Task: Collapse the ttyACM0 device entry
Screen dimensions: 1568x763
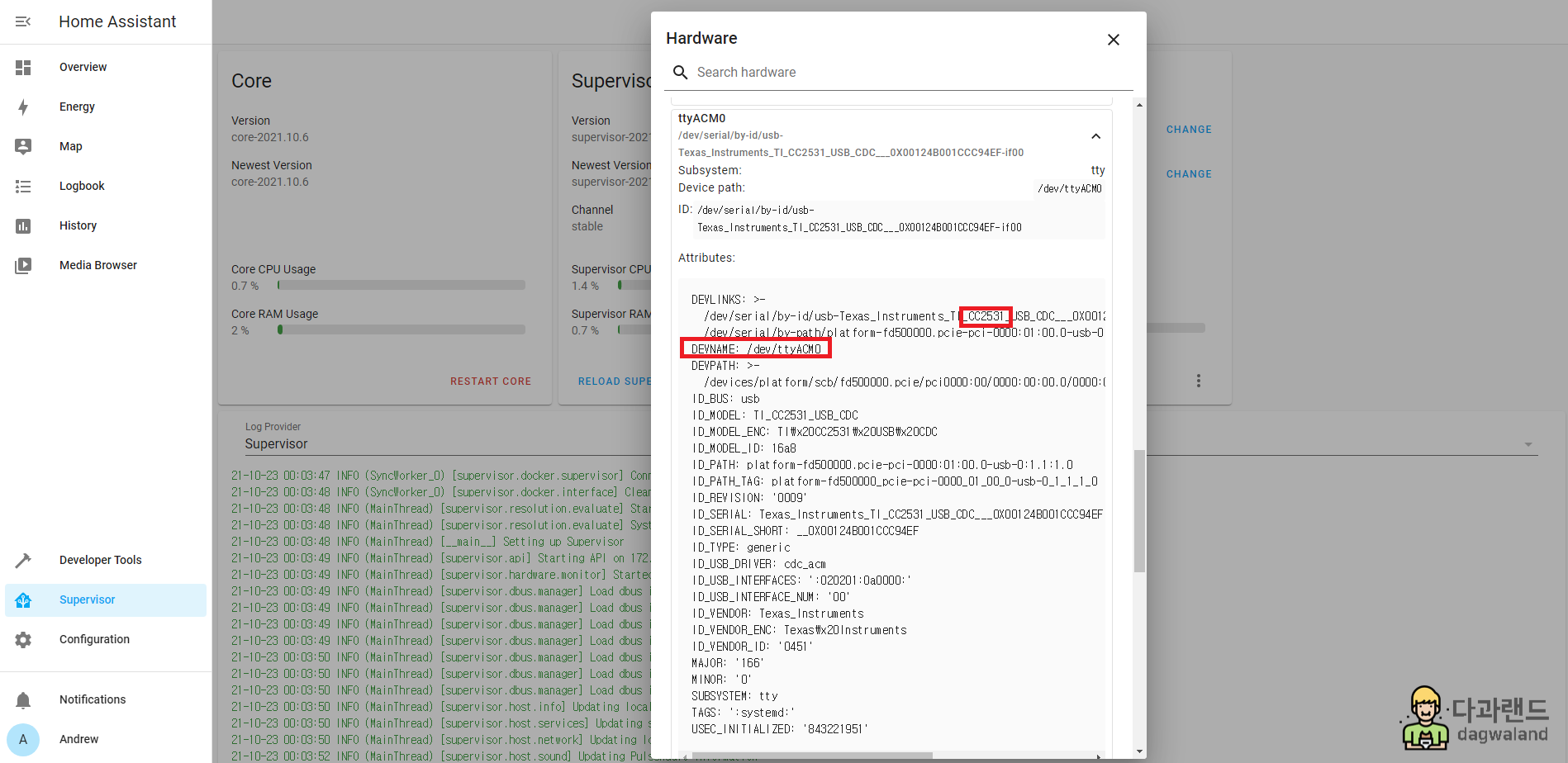Action: click(x=1095, y=136)
